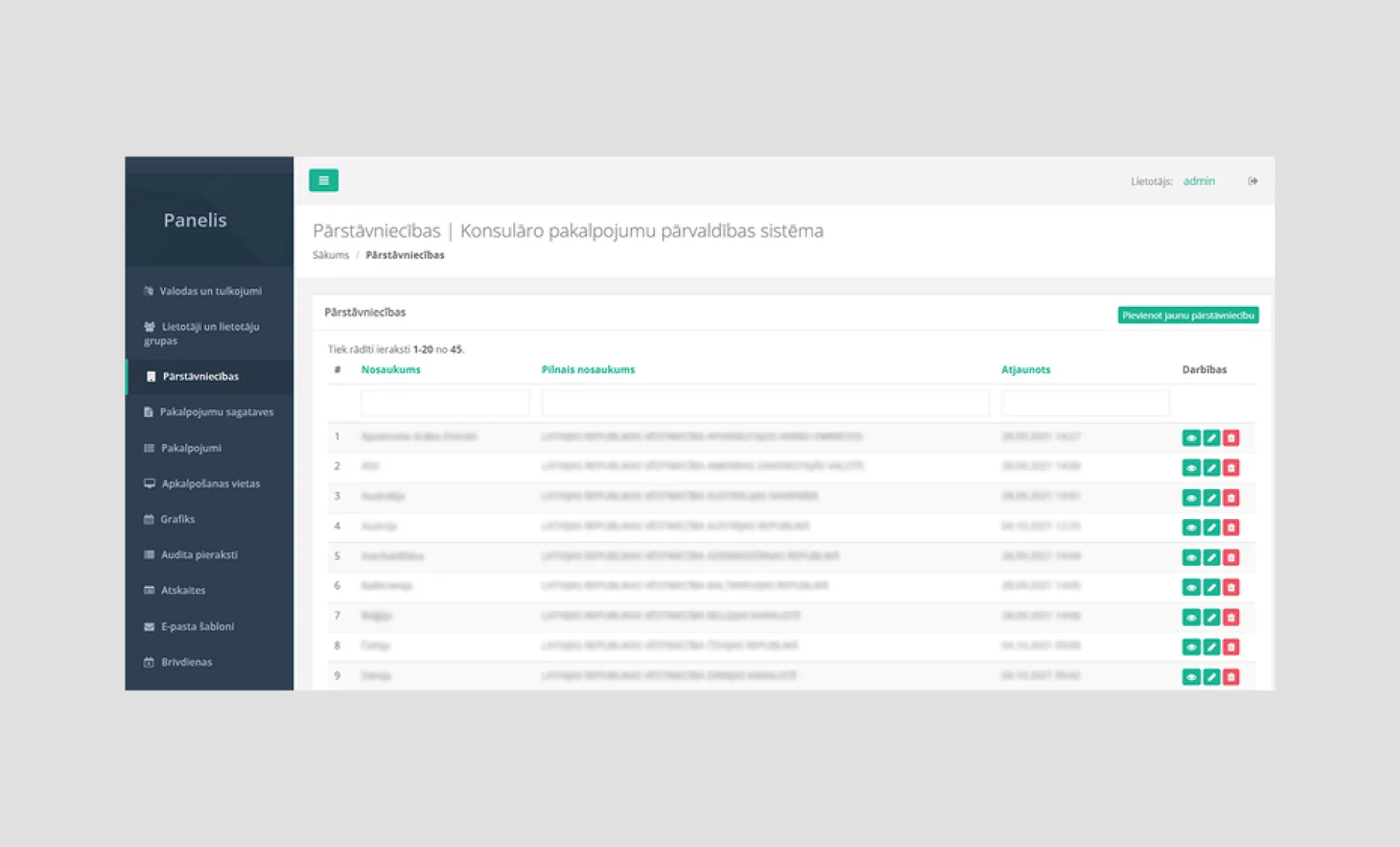Open Lietotāji un lietotāju grupas menu item
Screen dimensions: 1400x847
pos(209,333)
